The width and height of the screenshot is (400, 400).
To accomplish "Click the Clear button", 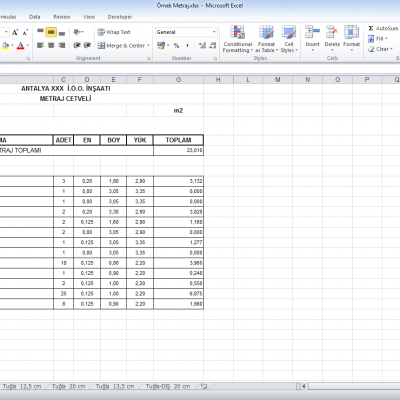I will click(381, 49).
